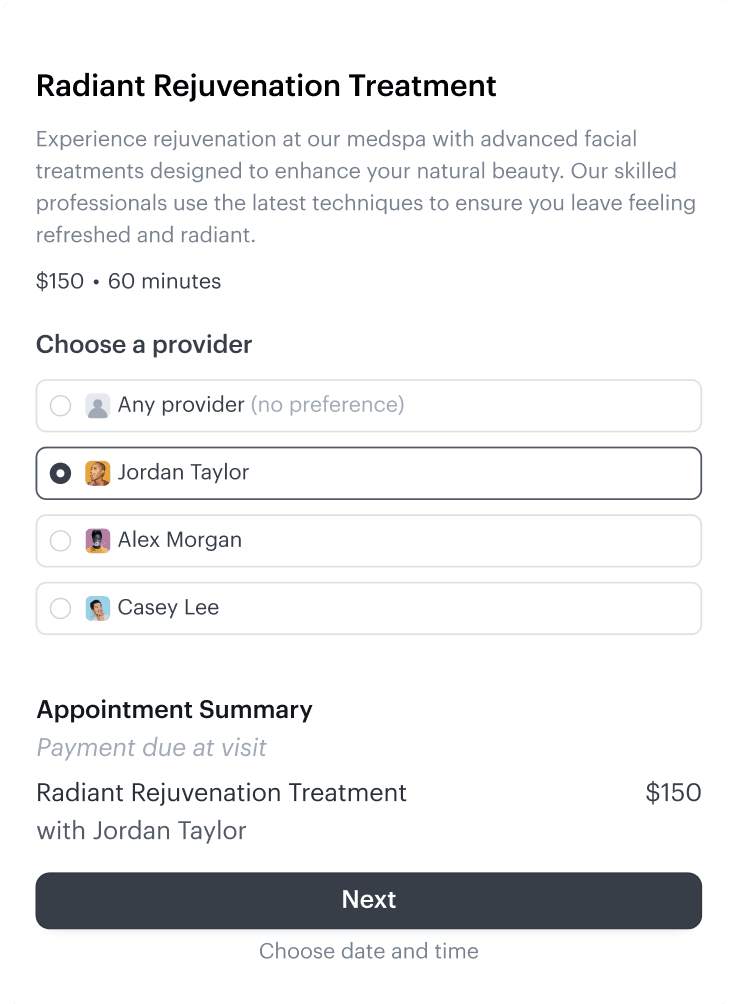
Task: Click the $150 price in Appointment Summary
Action: [x=673, y=793]
